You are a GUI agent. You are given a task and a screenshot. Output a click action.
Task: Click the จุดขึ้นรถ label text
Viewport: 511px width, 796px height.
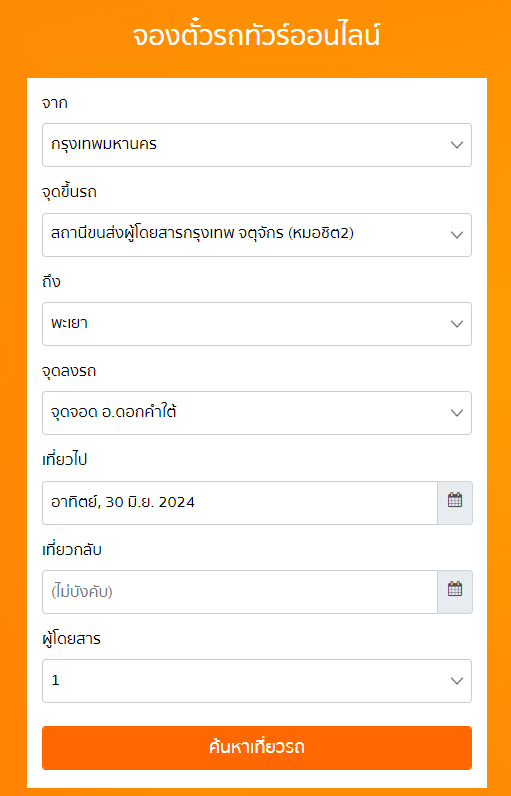point(69,192)
